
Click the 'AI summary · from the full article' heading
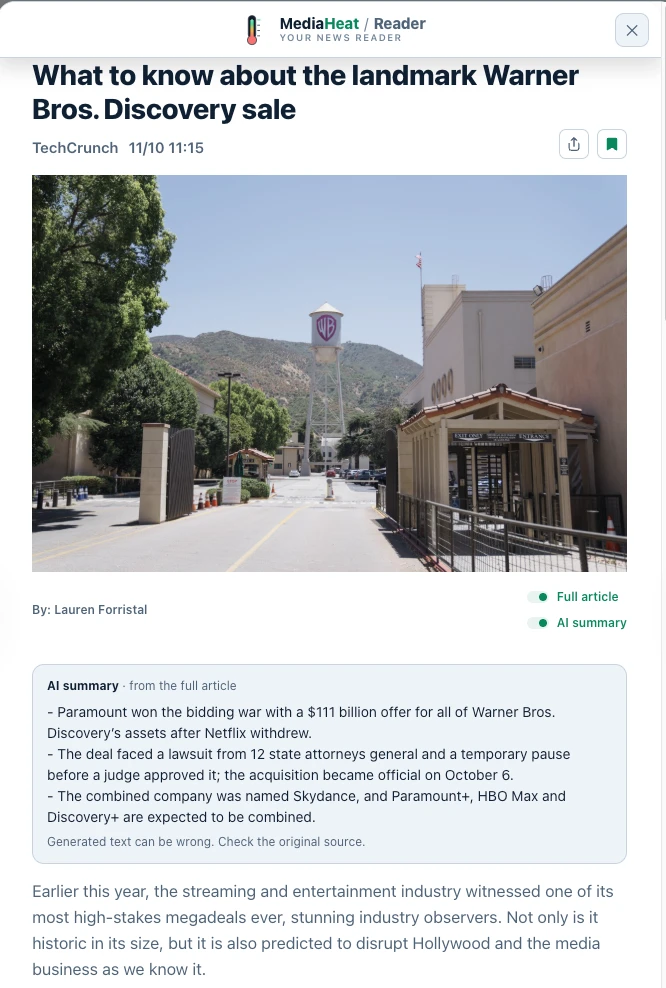142,686
